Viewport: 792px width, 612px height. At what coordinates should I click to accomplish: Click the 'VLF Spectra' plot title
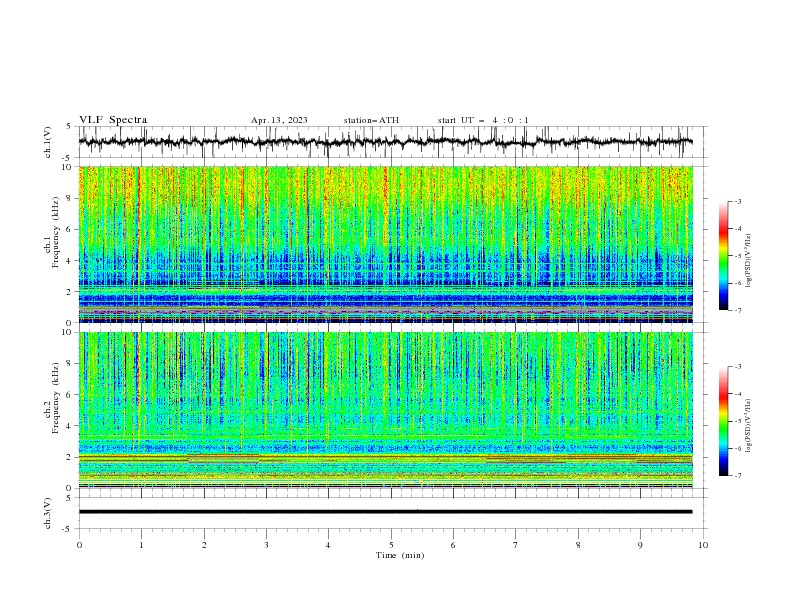[x=113, y=120]
